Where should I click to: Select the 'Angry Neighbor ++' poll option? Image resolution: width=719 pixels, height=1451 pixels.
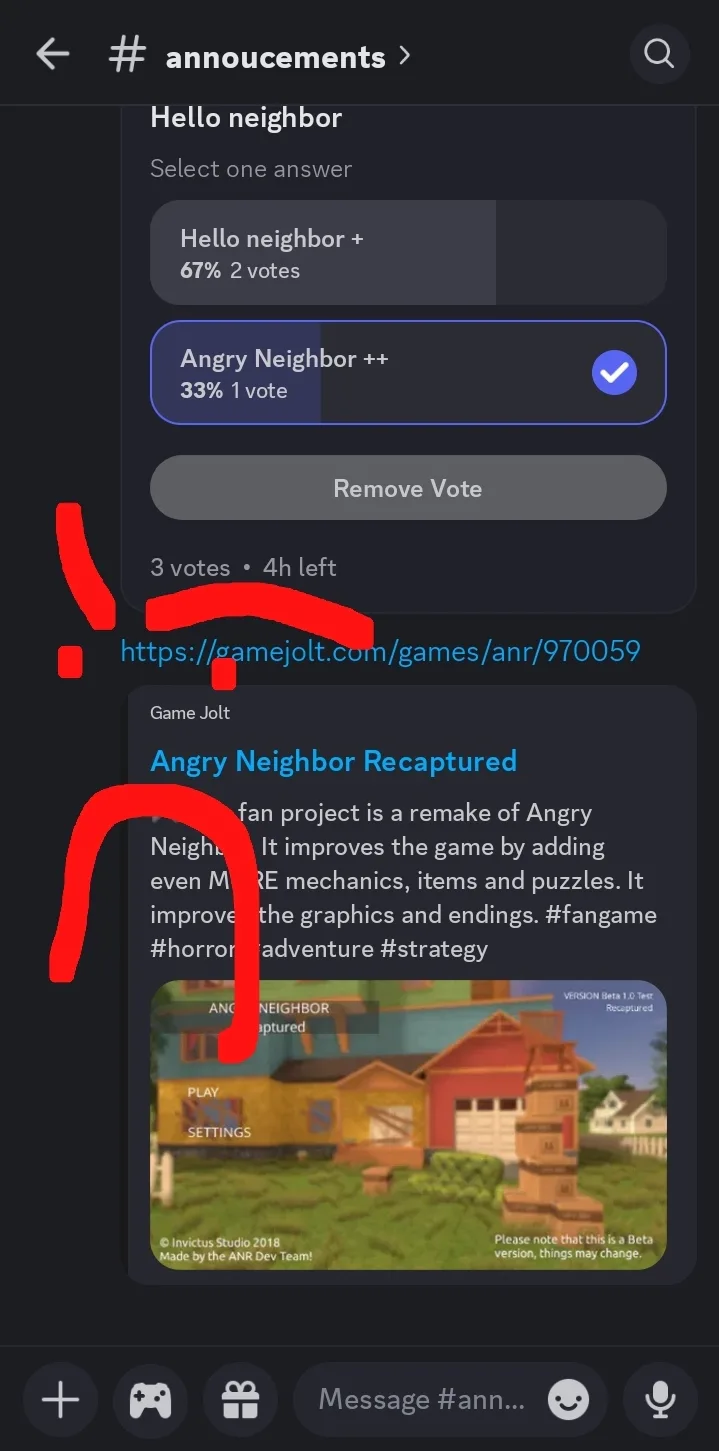coord(408,373)
